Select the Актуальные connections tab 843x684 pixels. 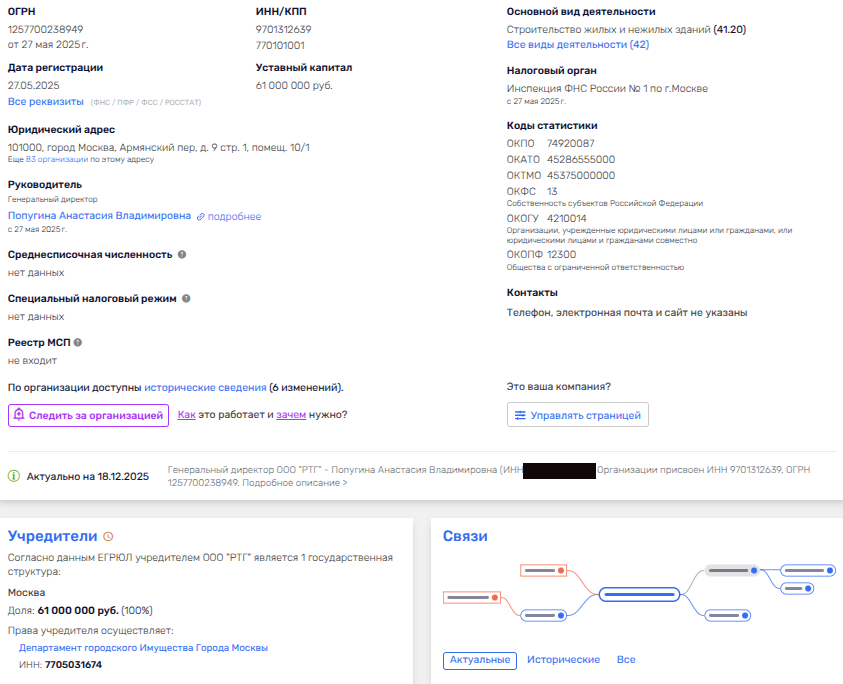(x=480, y=660)
